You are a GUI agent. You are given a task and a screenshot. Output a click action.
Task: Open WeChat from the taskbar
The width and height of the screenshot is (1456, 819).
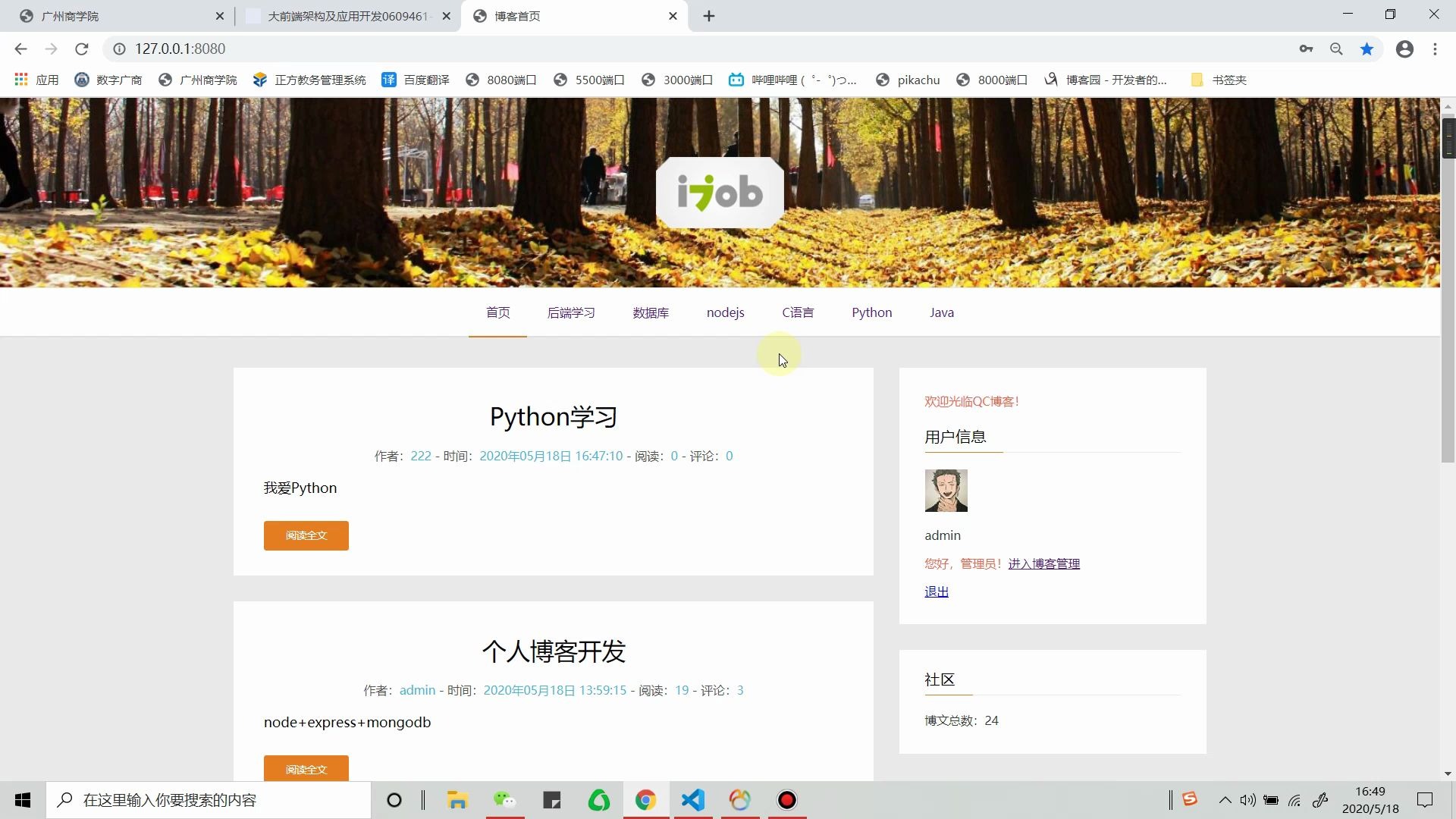(504, 800)
